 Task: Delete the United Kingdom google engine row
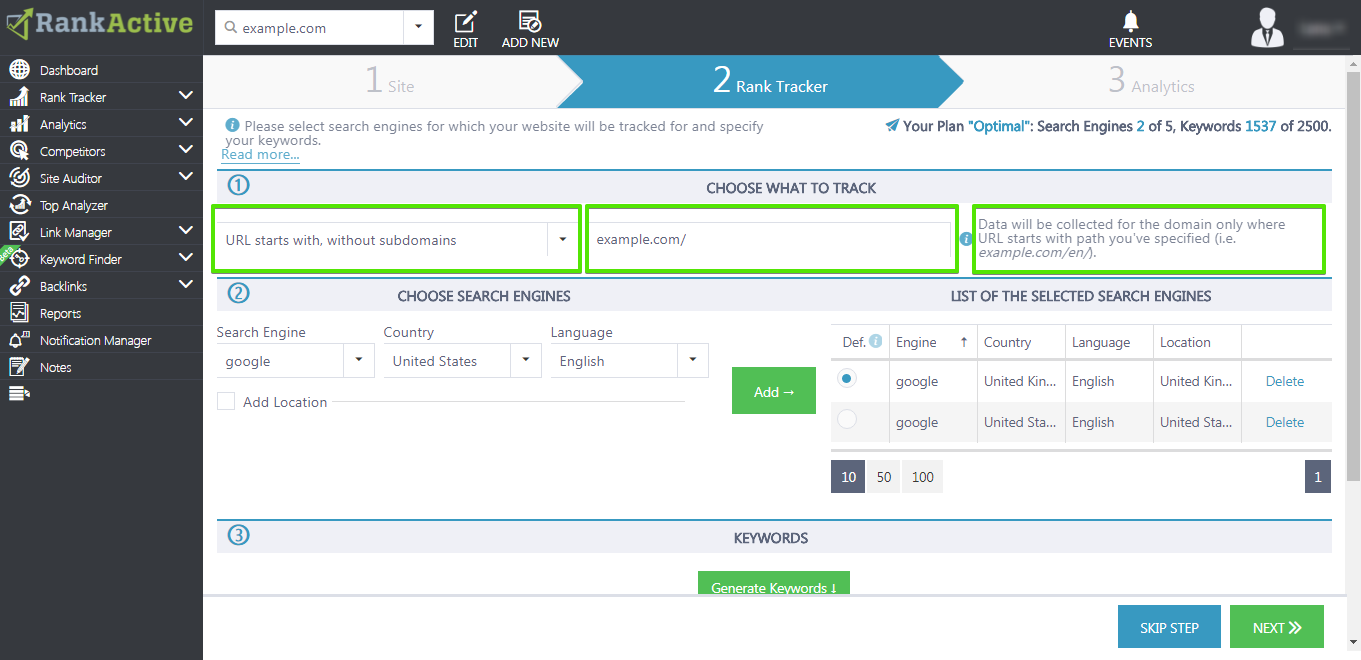tap(1284, 381)
